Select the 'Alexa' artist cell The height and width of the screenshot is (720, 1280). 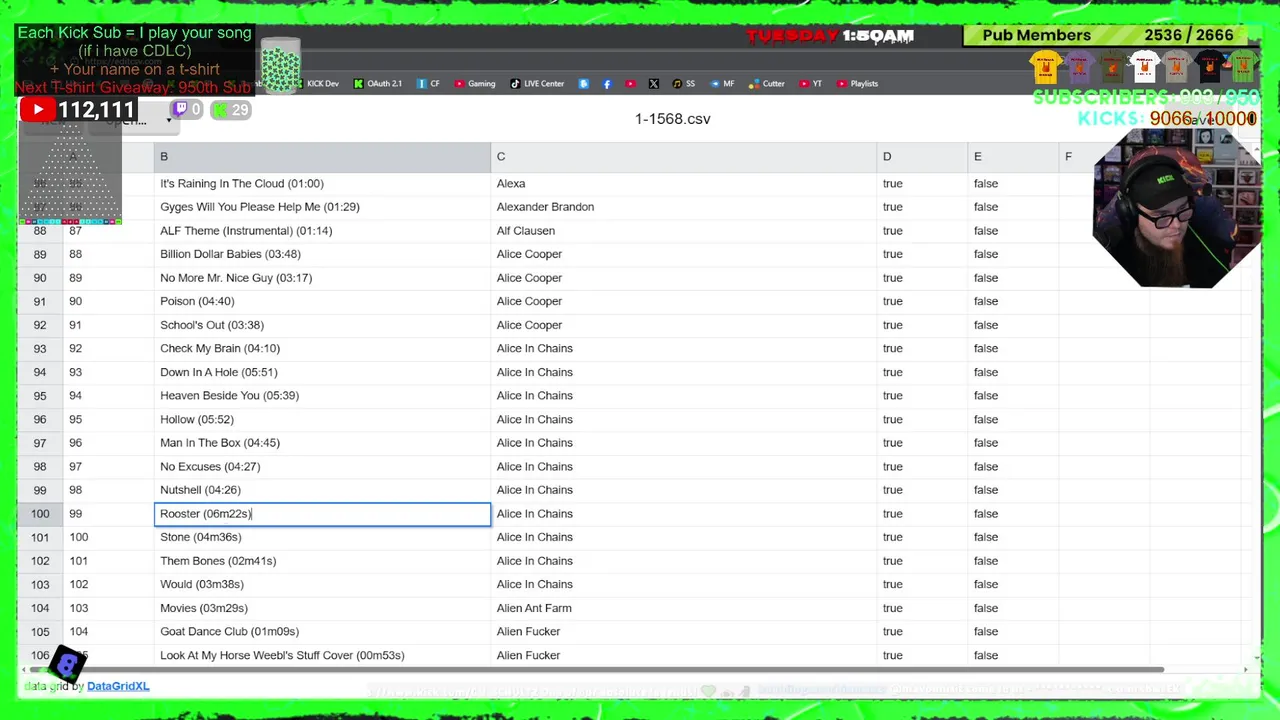tap(684, 184)
